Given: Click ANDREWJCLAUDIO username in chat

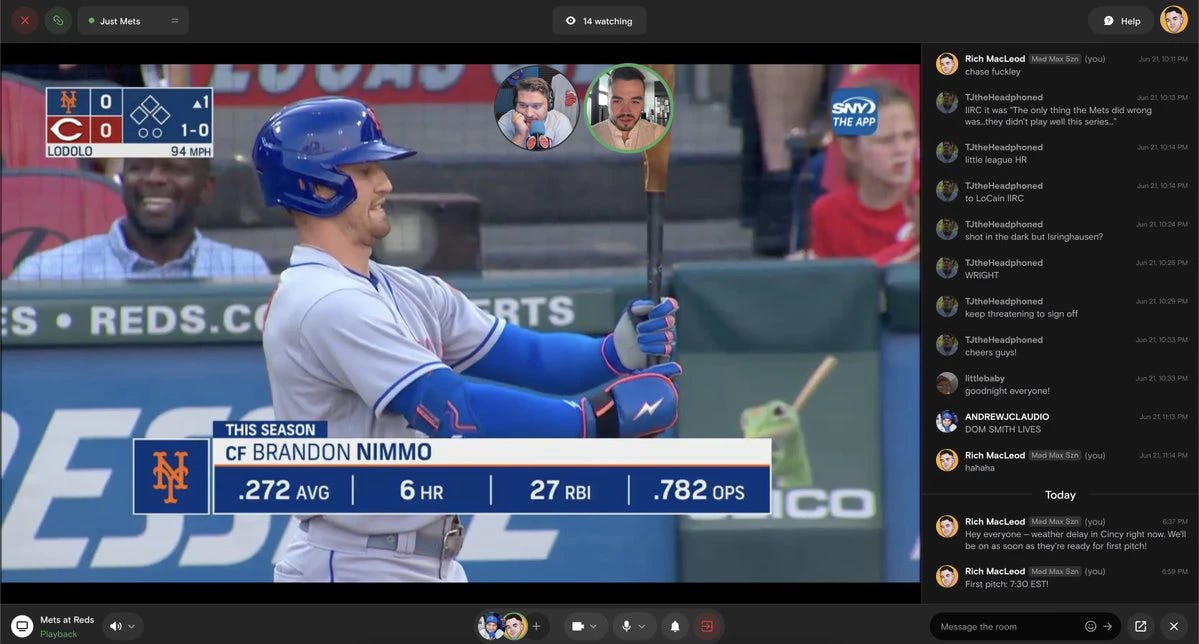Looking at the screenshot, I should pyautogui.click(x=1006, y=417).
